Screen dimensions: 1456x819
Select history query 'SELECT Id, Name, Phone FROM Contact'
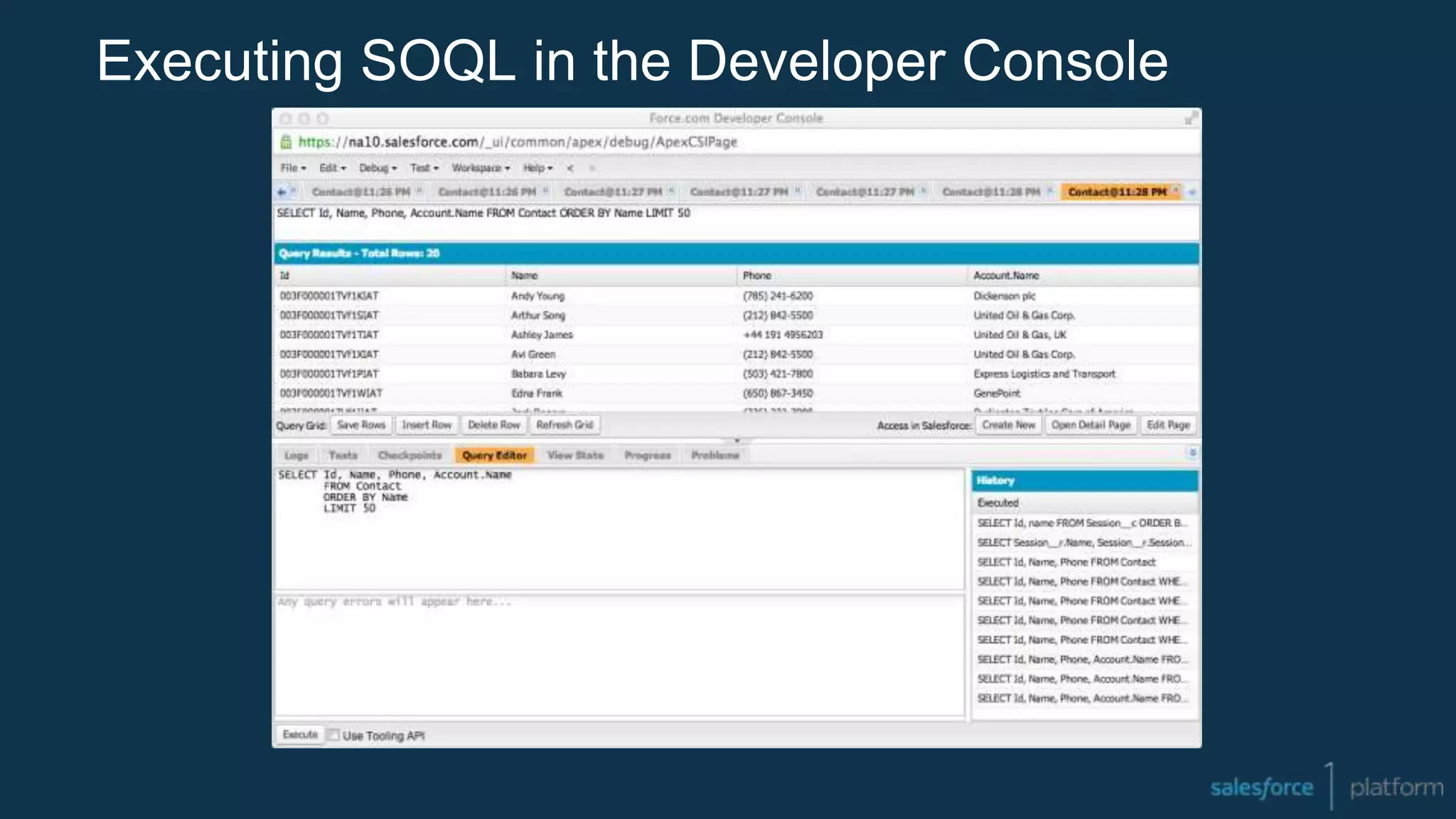click(1083, 562)
